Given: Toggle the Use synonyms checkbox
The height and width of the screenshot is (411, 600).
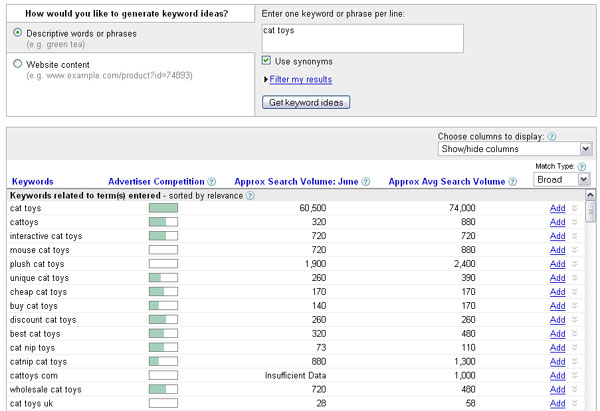Looking at the screenshot, I should (266, 61).
